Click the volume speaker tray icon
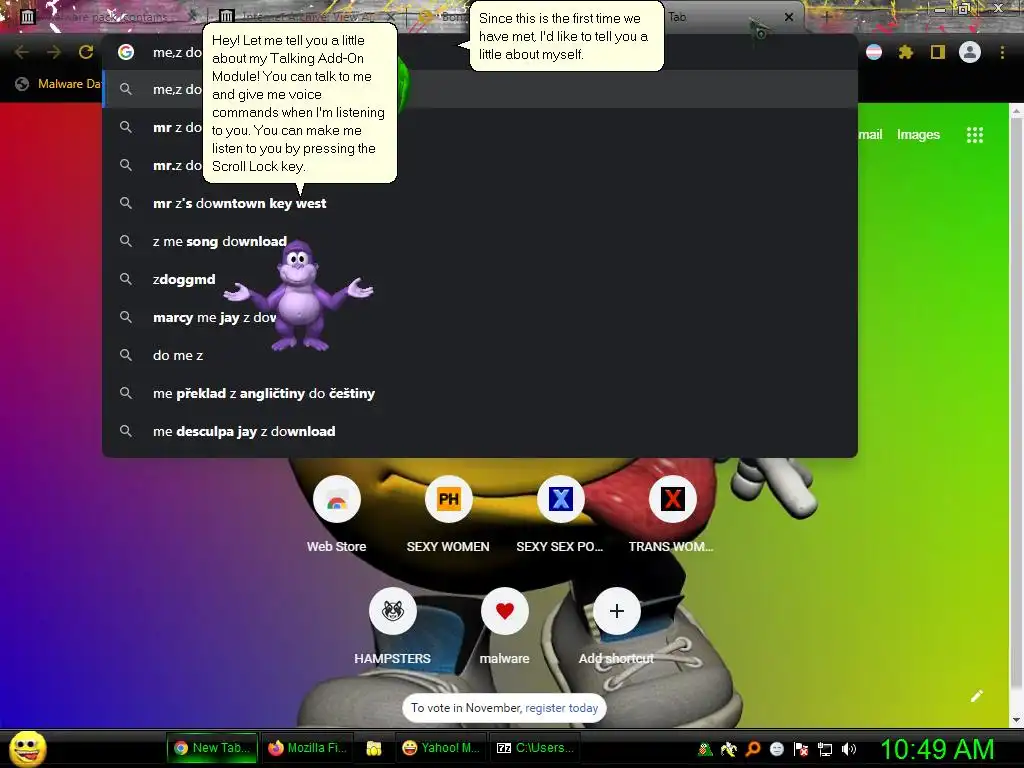Viewport: 1024px width, 768px height. click(849, 749)
